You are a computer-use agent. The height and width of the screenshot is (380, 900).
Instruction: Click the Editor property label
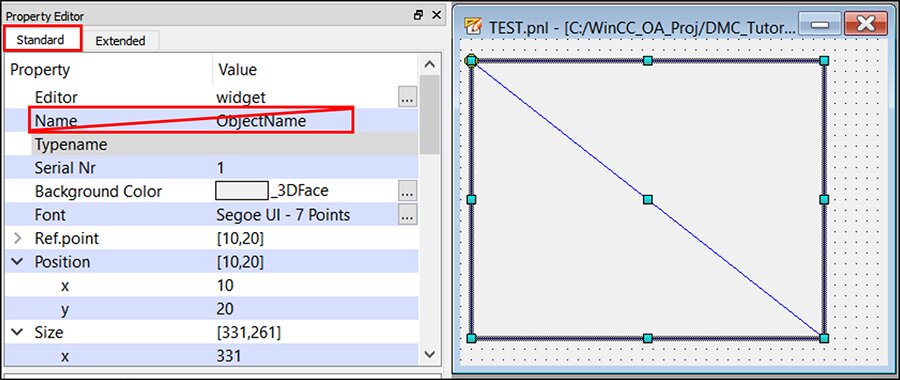tap(56, 98)
